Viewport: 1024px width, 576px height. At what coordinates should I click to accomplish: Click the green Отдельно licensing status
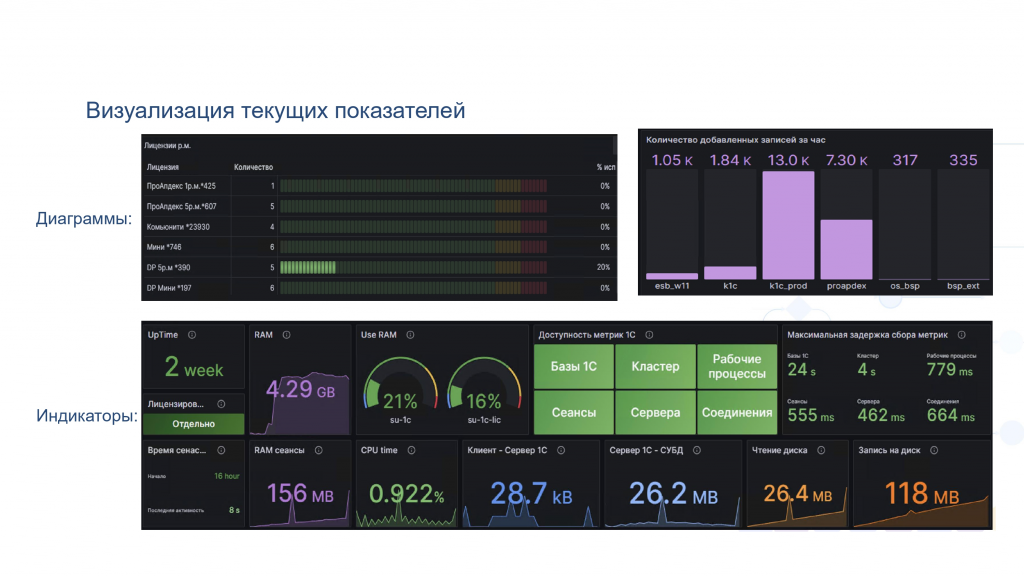point(193,424)
